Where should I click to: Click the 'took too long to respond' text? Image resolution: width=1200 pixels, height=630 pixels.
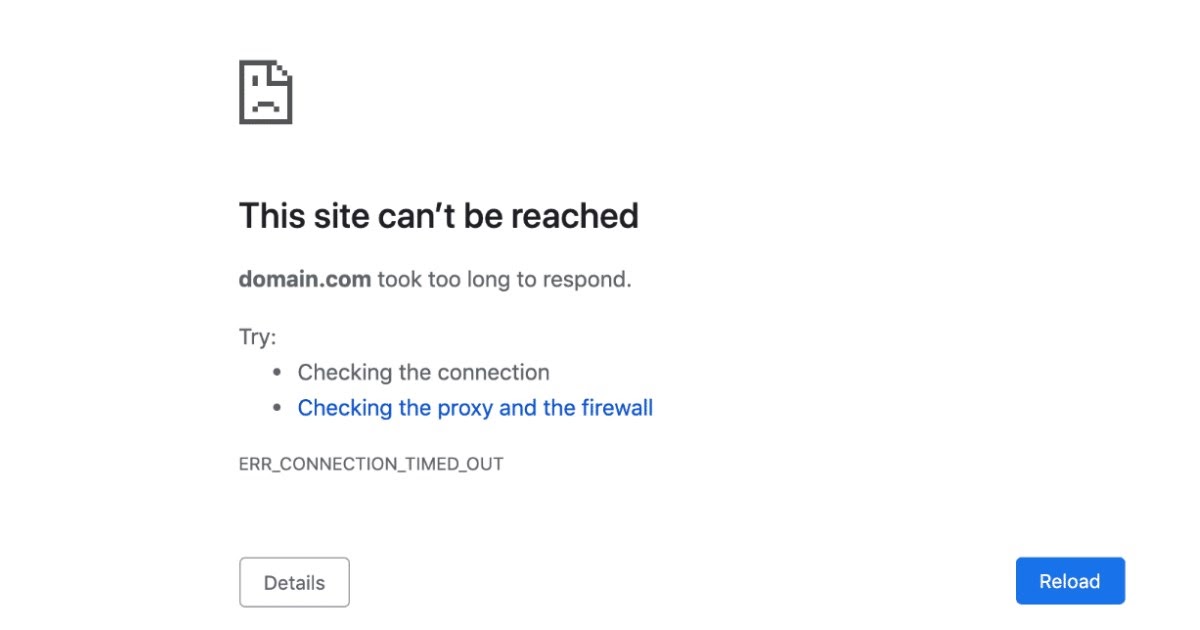504,279
